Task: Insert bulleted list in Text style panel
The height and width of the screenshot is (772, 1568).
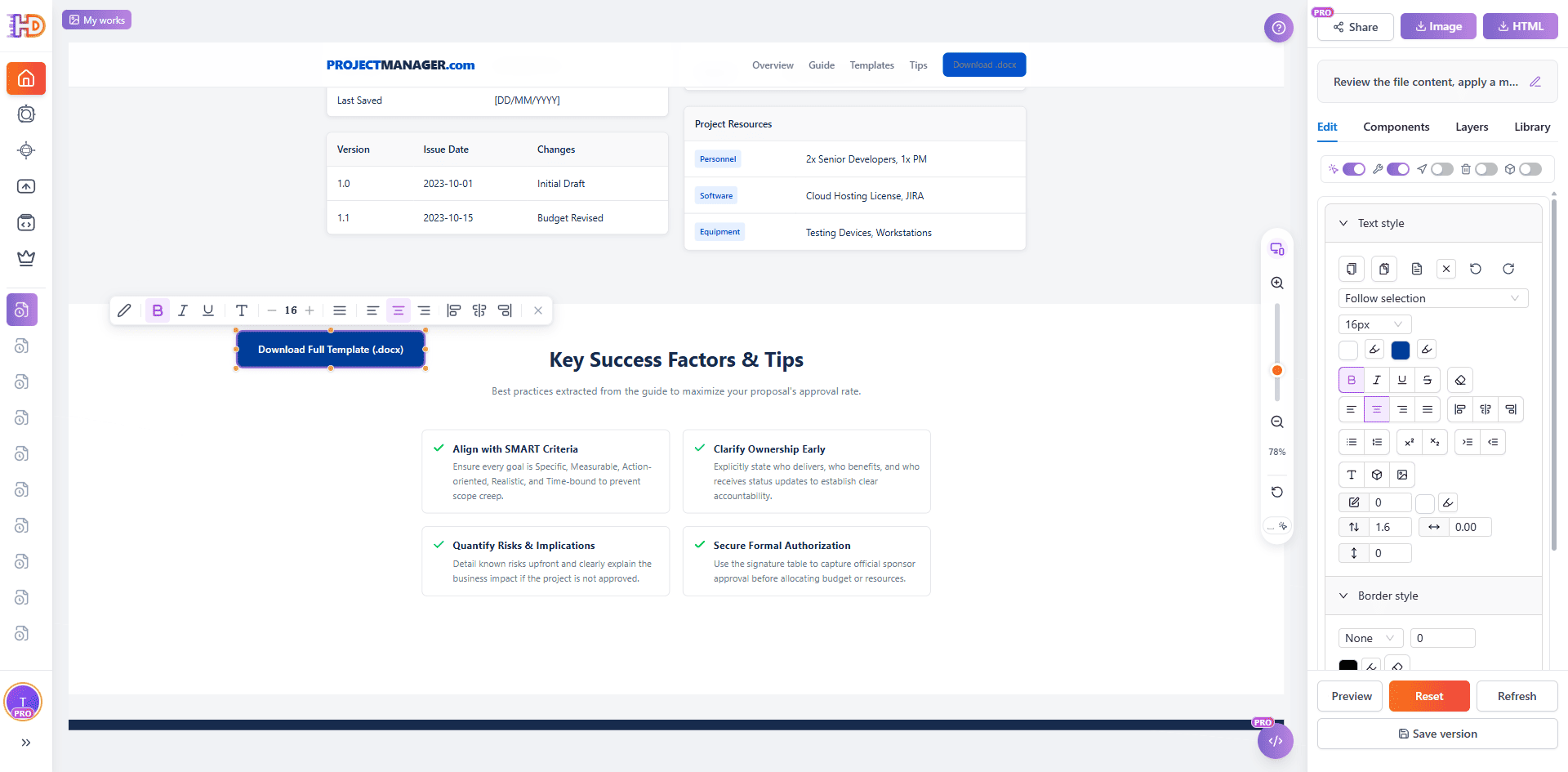Action: pos(1352,442)
